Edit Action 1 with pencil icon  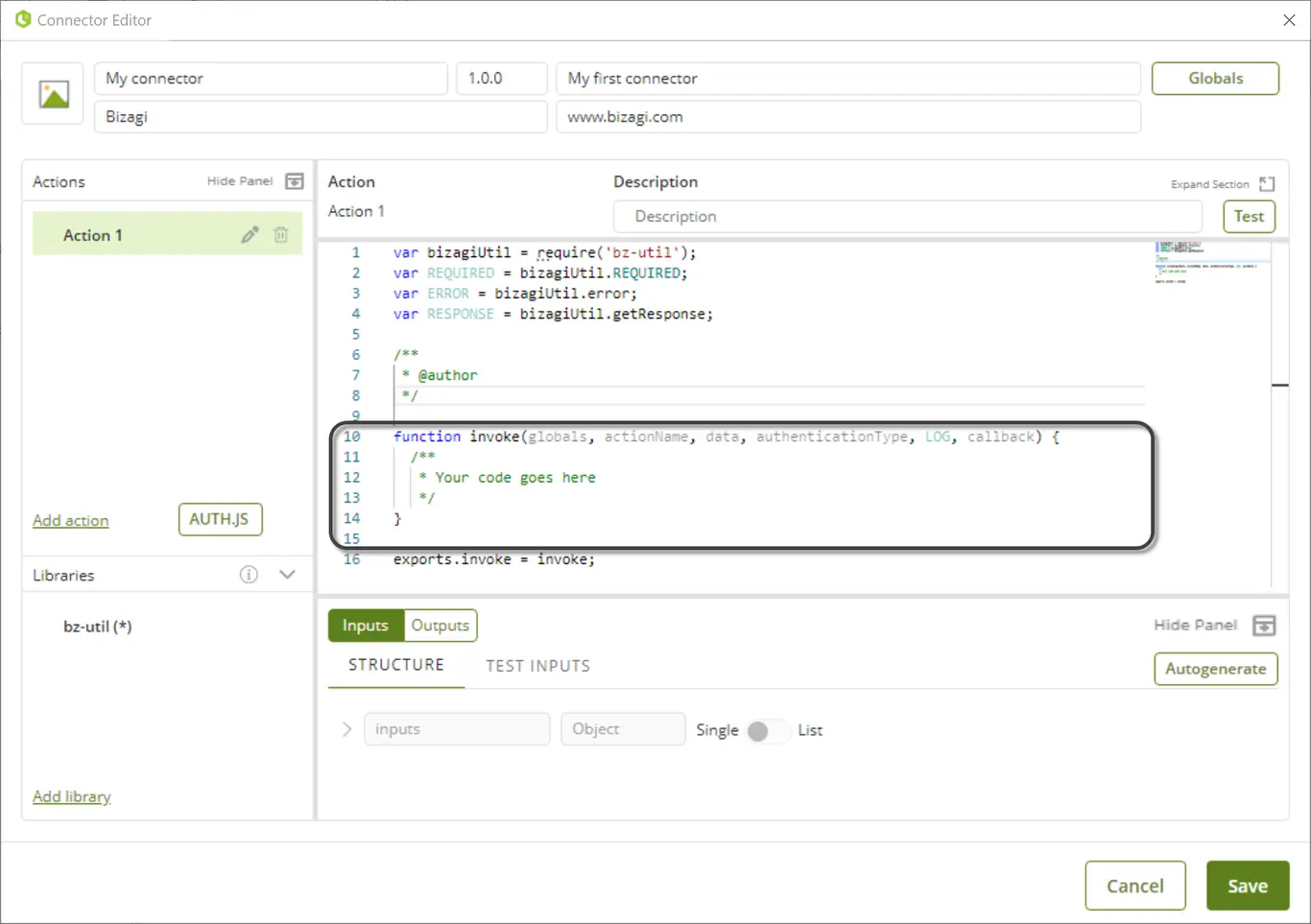250,235
